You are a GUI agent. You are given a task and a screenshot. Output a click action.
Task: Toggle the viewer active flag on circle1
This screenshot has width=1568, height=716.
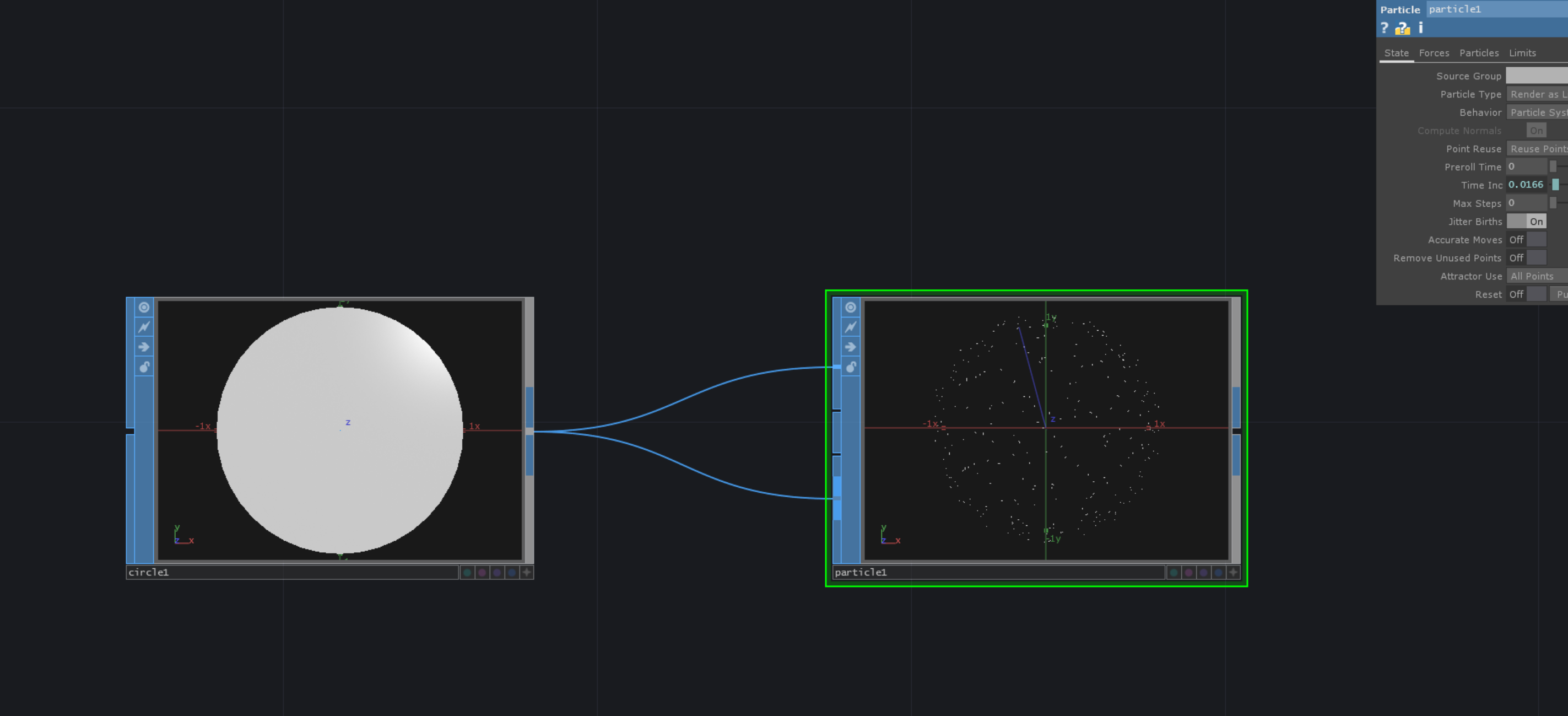[144, 308]
